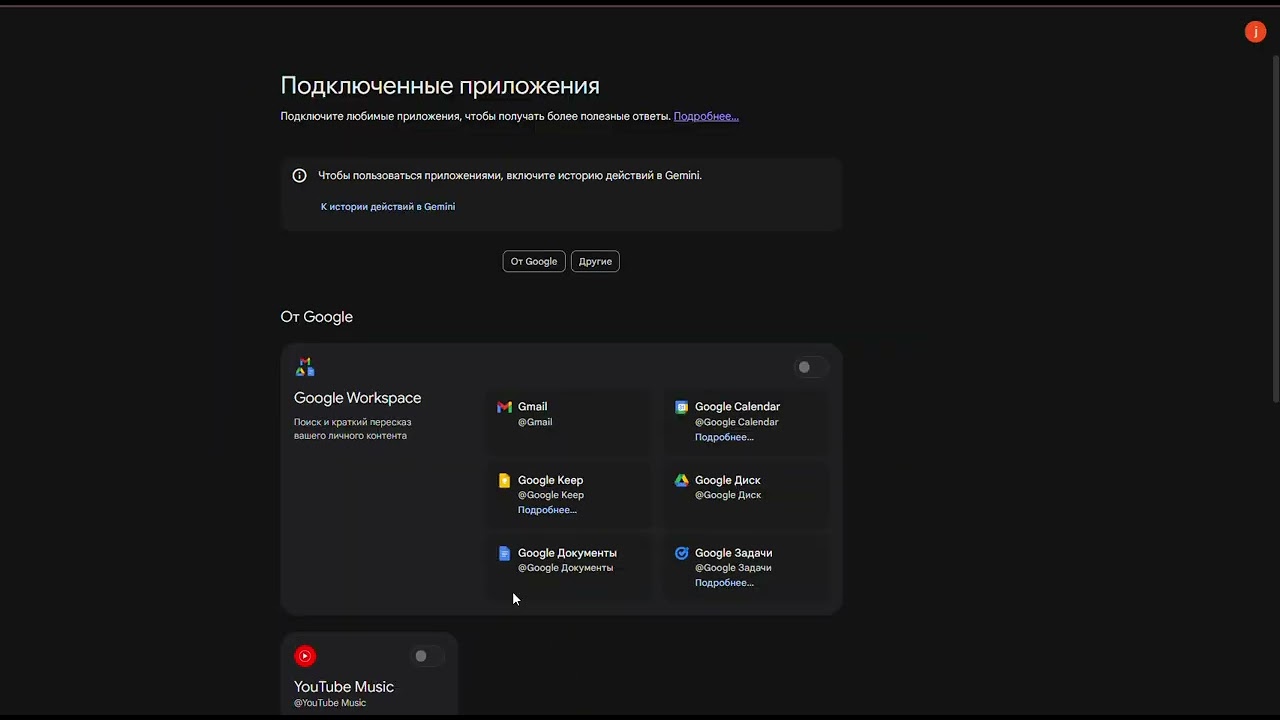The width and height of the screenshot is (1280, 720).
Task: Click the «@Gmail» handle text
Action: (535, 422)
